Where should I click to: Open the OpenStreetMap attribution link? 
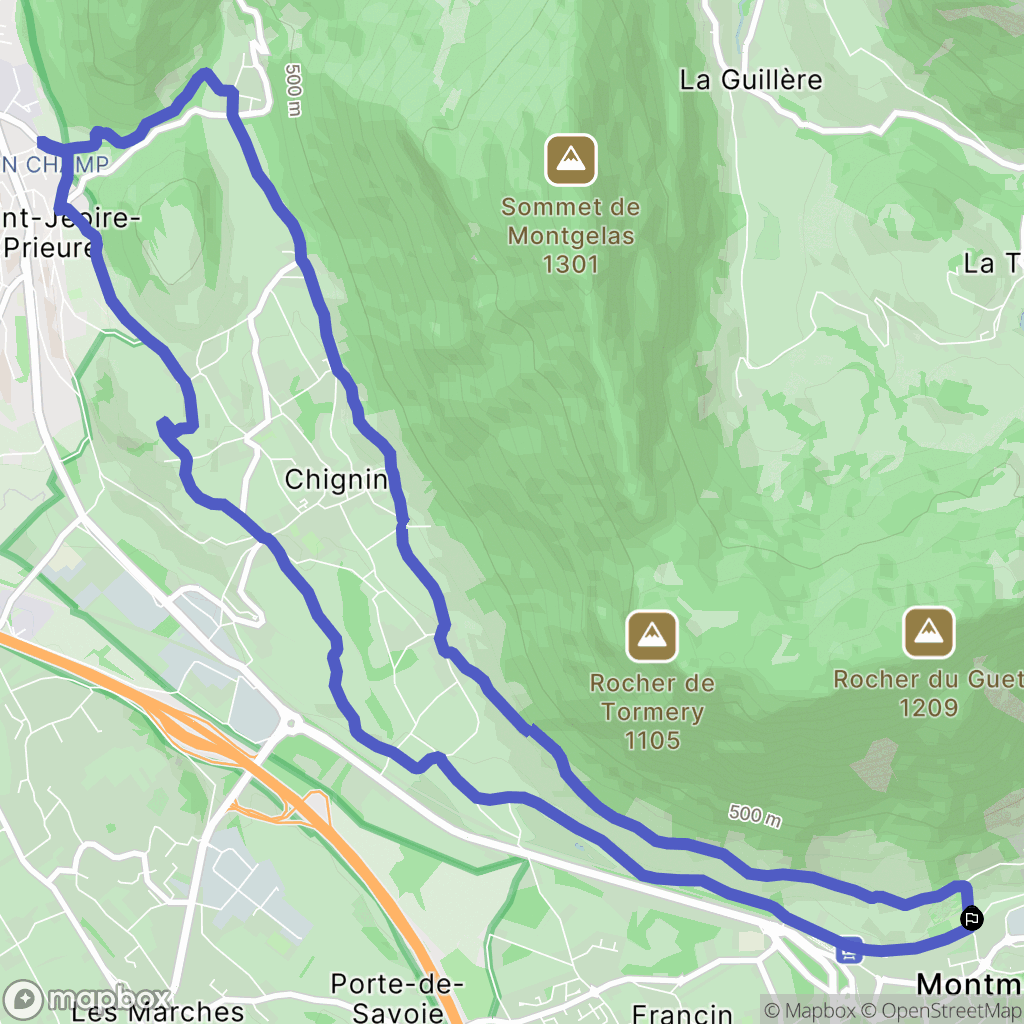[942, 1010]
